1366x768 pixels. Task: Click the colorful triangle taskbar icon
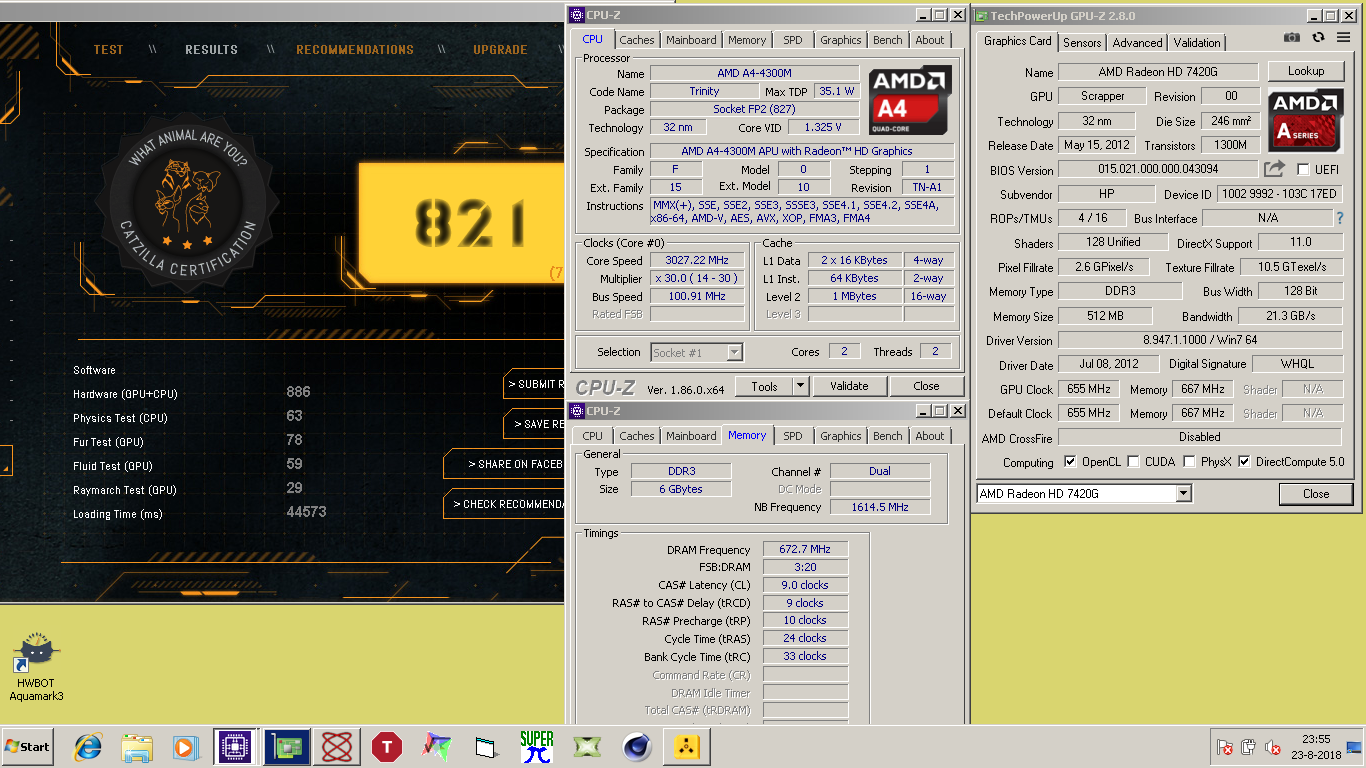click(x=437, y=747)
